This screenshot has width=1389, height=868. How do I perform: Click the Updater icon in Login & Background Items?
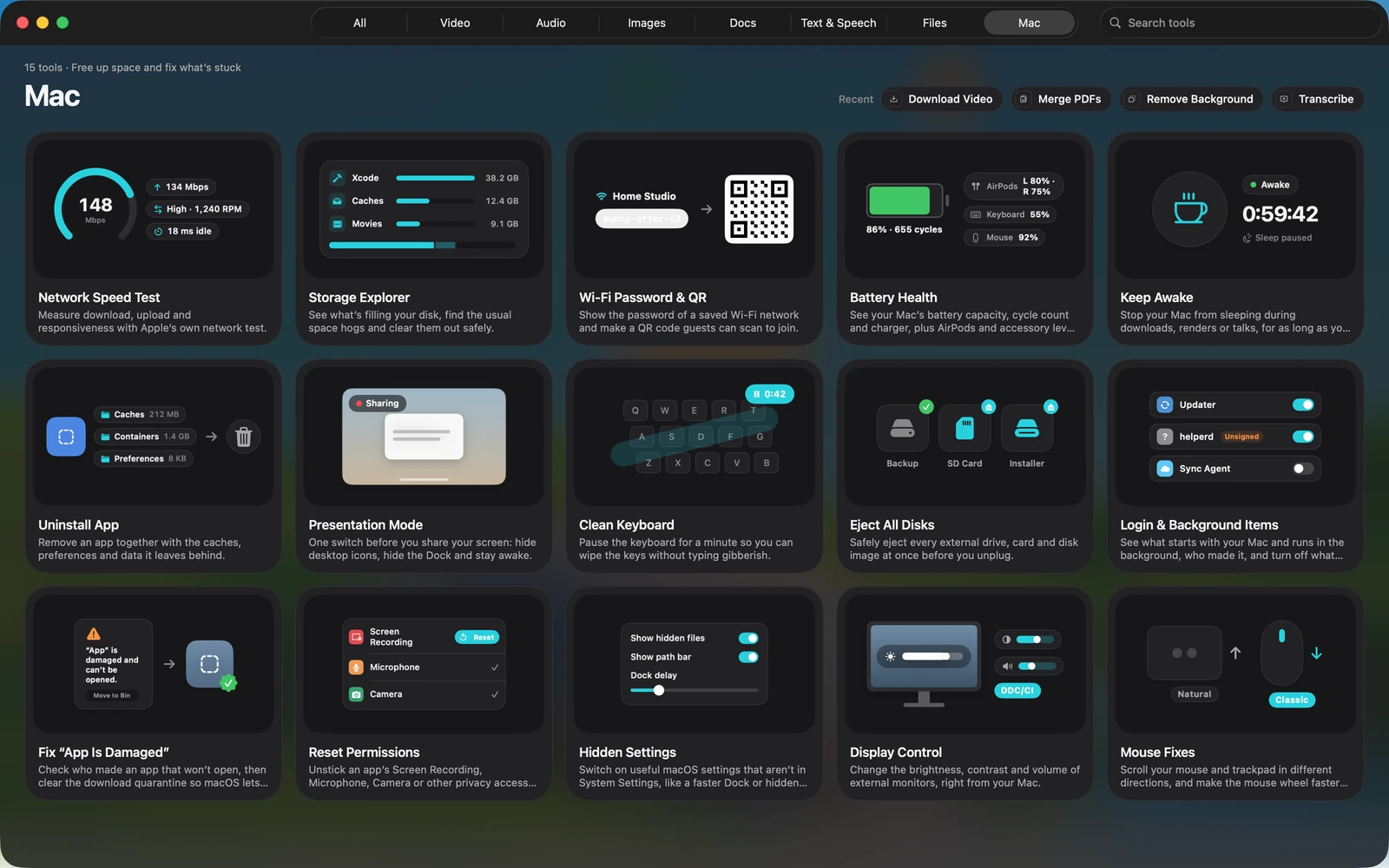[1165, 404]
